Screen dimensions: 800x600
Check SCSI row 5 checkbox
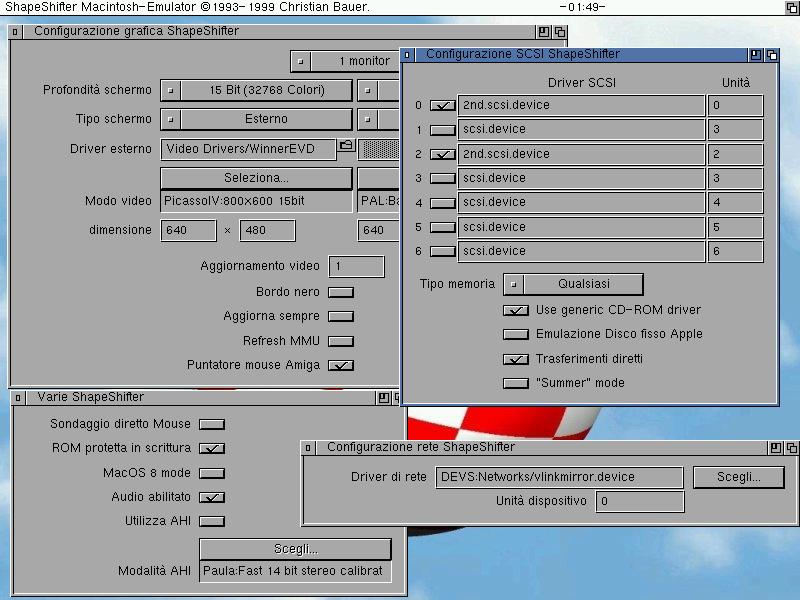(x=442, y=227)
